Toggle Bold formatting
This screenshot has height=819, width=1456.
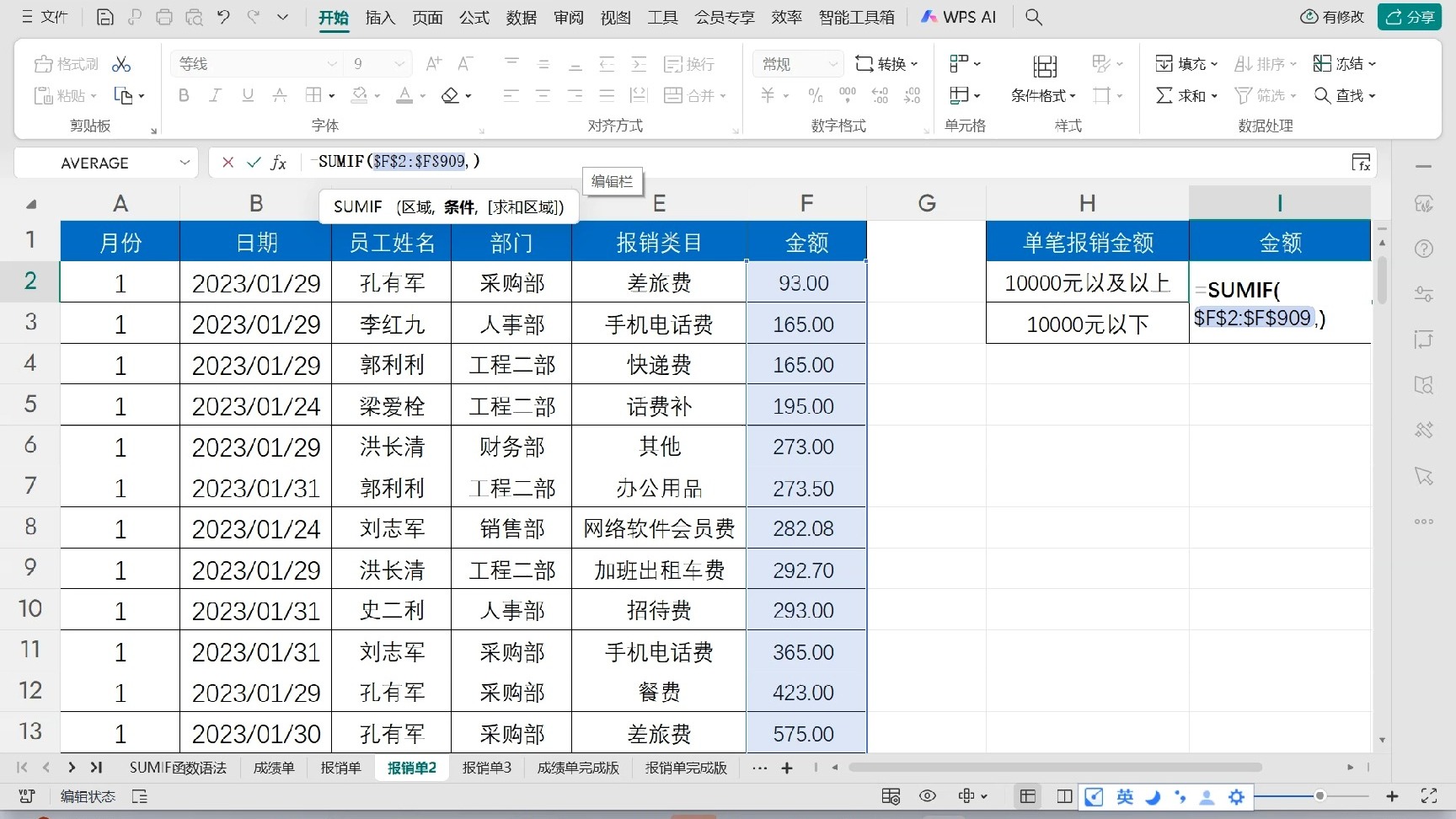(x=184, y=95)
